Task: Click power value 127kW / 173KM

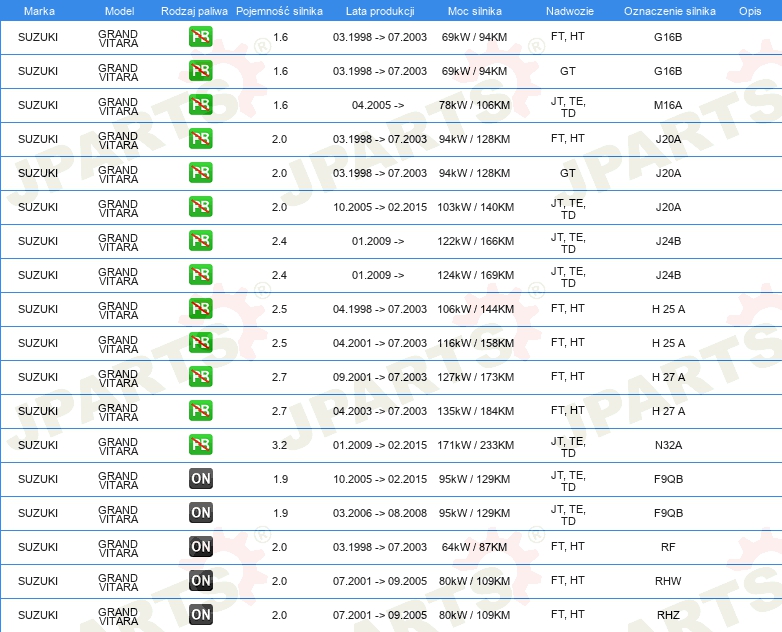Action: (475, 377)
